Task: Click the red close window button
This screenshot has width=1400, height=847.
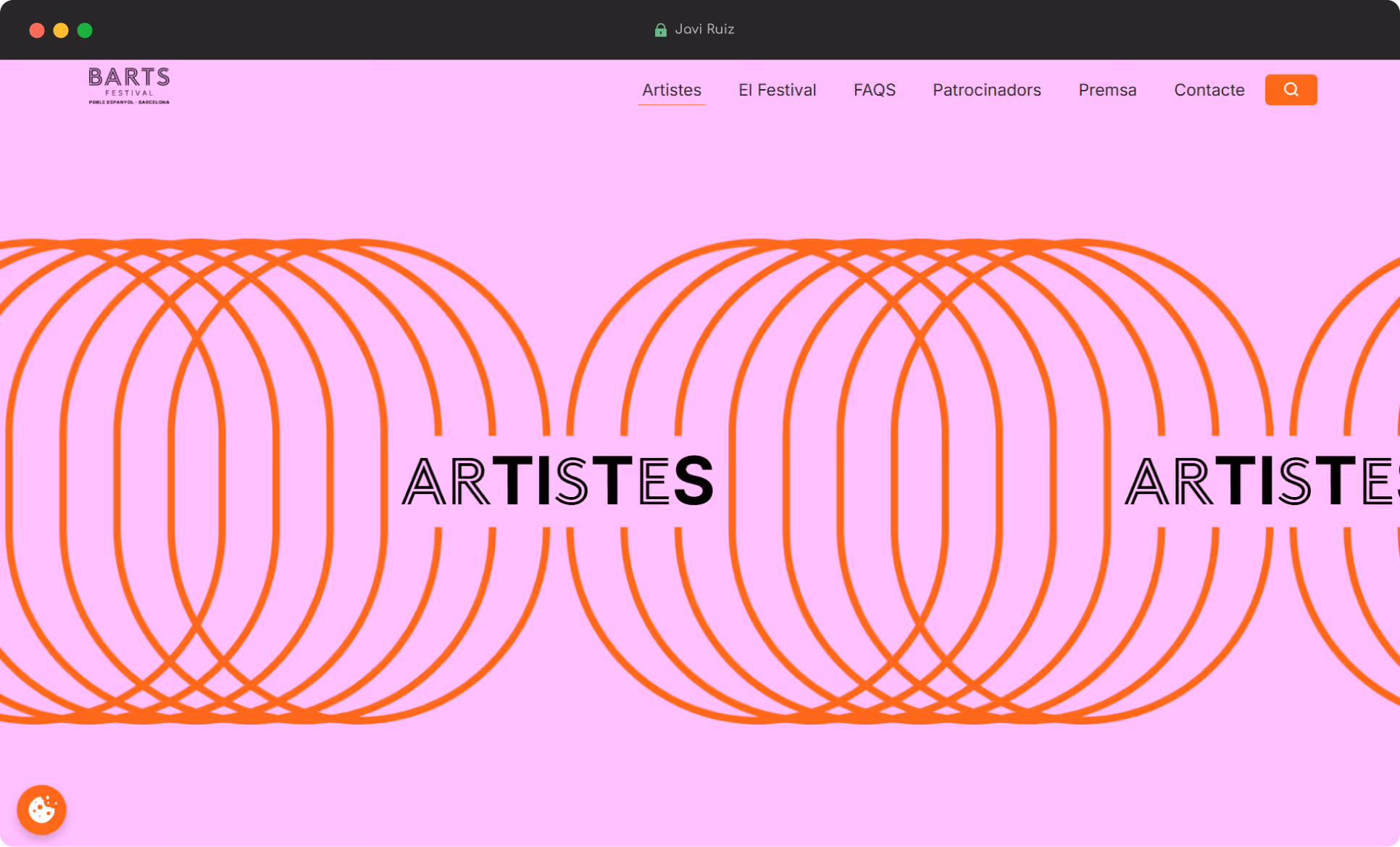Action: (x=37, y=30)
